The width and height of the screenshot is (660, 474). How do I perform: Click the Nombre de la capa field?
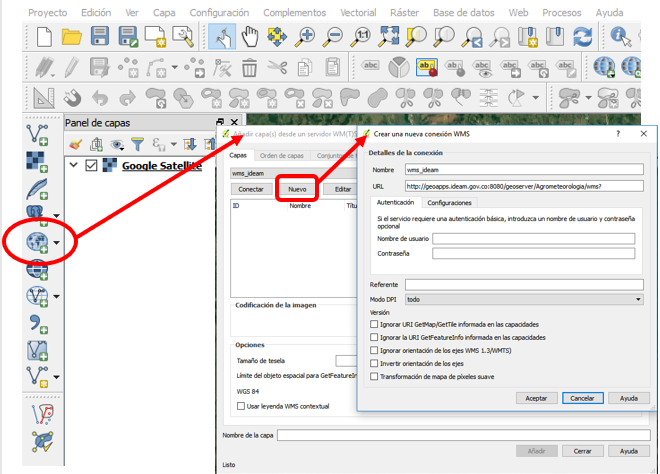point(464,435)
